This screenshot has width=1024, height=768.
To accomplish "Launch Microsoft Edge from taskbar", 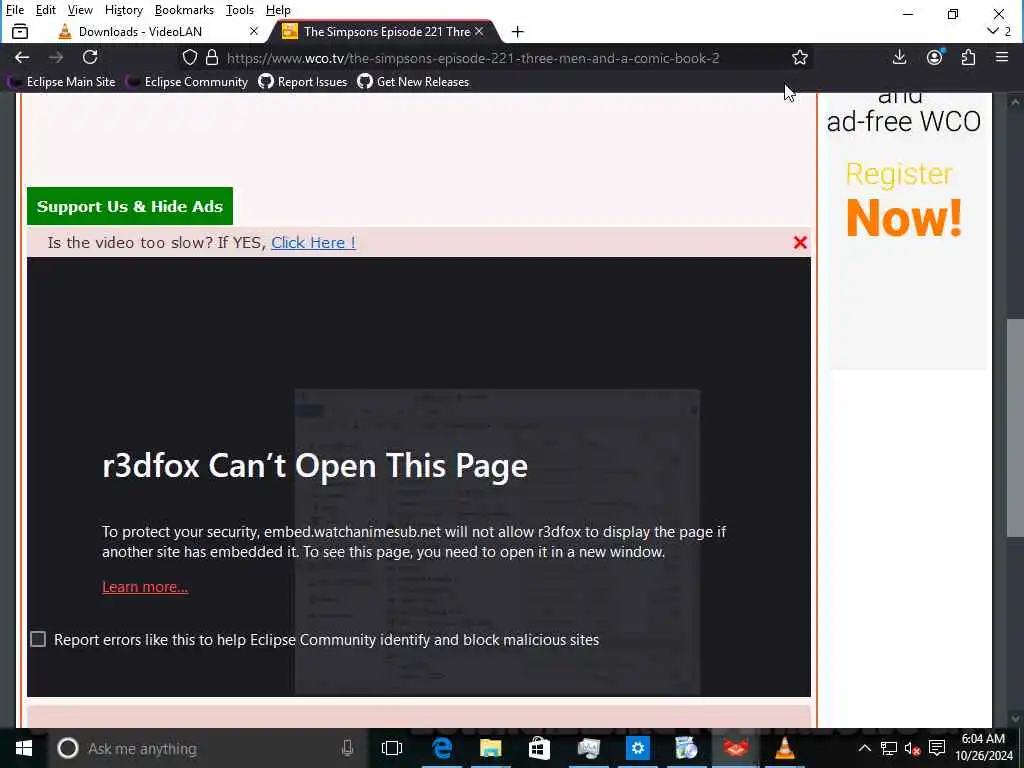I will (x=441, y=748).
